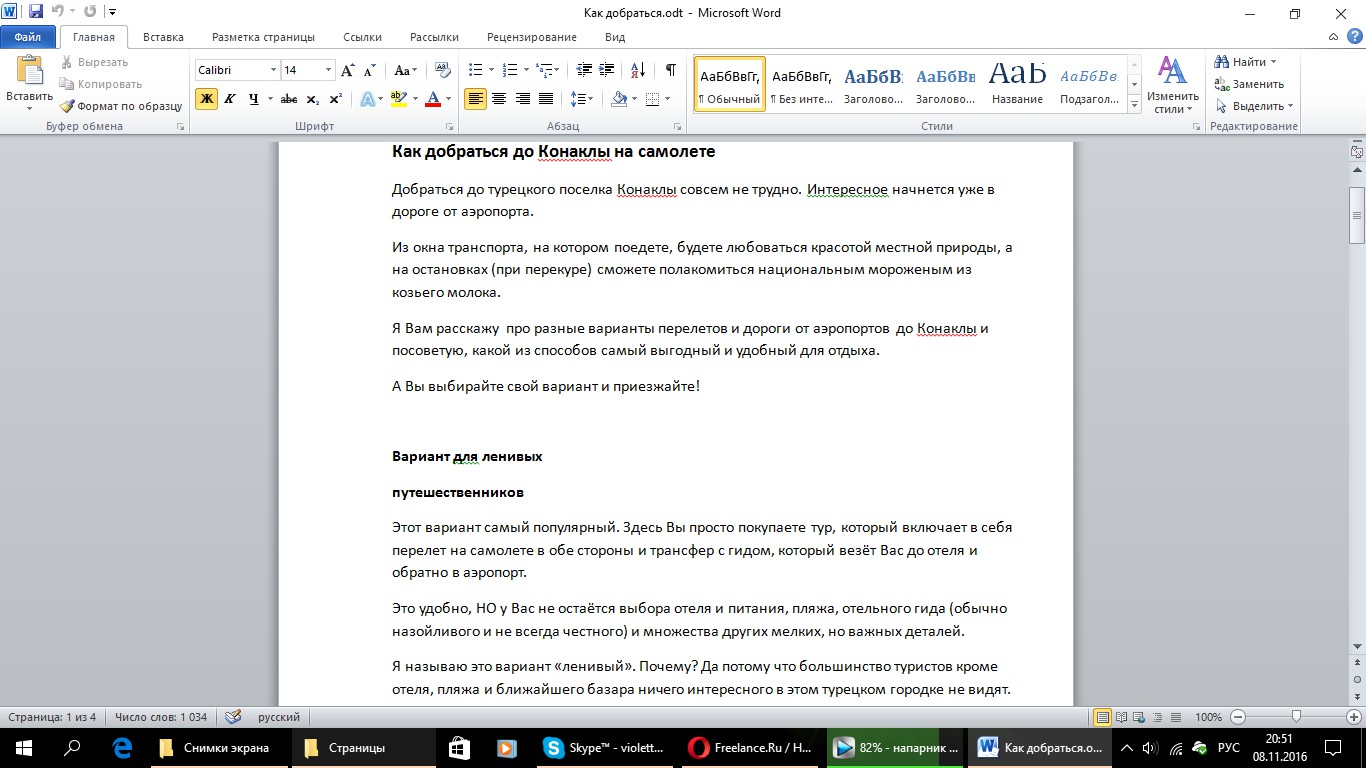Decrease the paragraph indent
1366x768 pixels.
pos(585,70)
